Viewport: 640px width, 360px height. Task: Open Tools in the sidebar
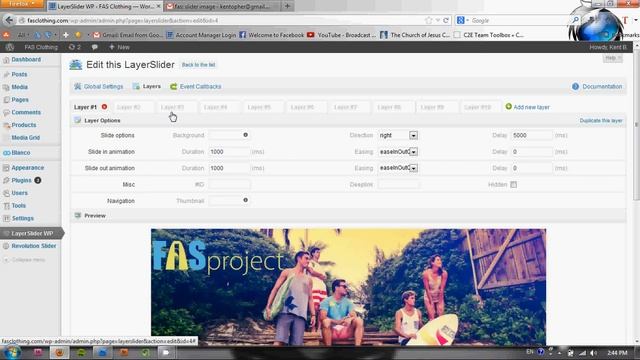(x=19, y=206)
